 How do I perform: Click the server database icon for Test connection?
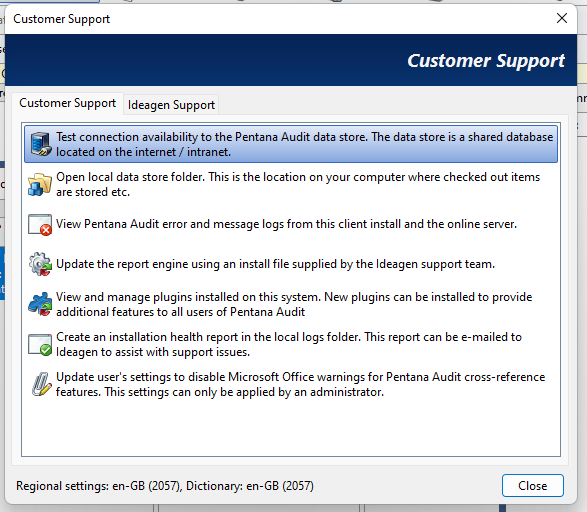[40, 144]
